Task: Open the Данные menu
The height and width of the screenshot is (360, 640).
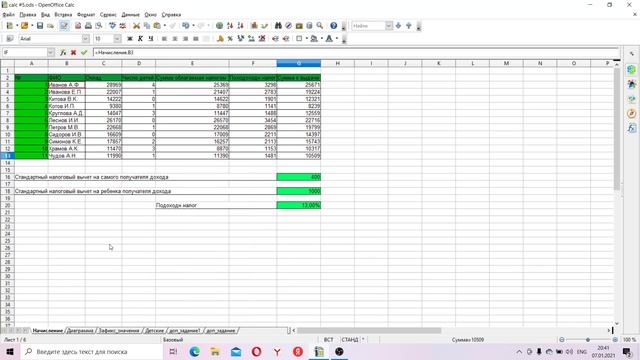Action: (130, 15)
